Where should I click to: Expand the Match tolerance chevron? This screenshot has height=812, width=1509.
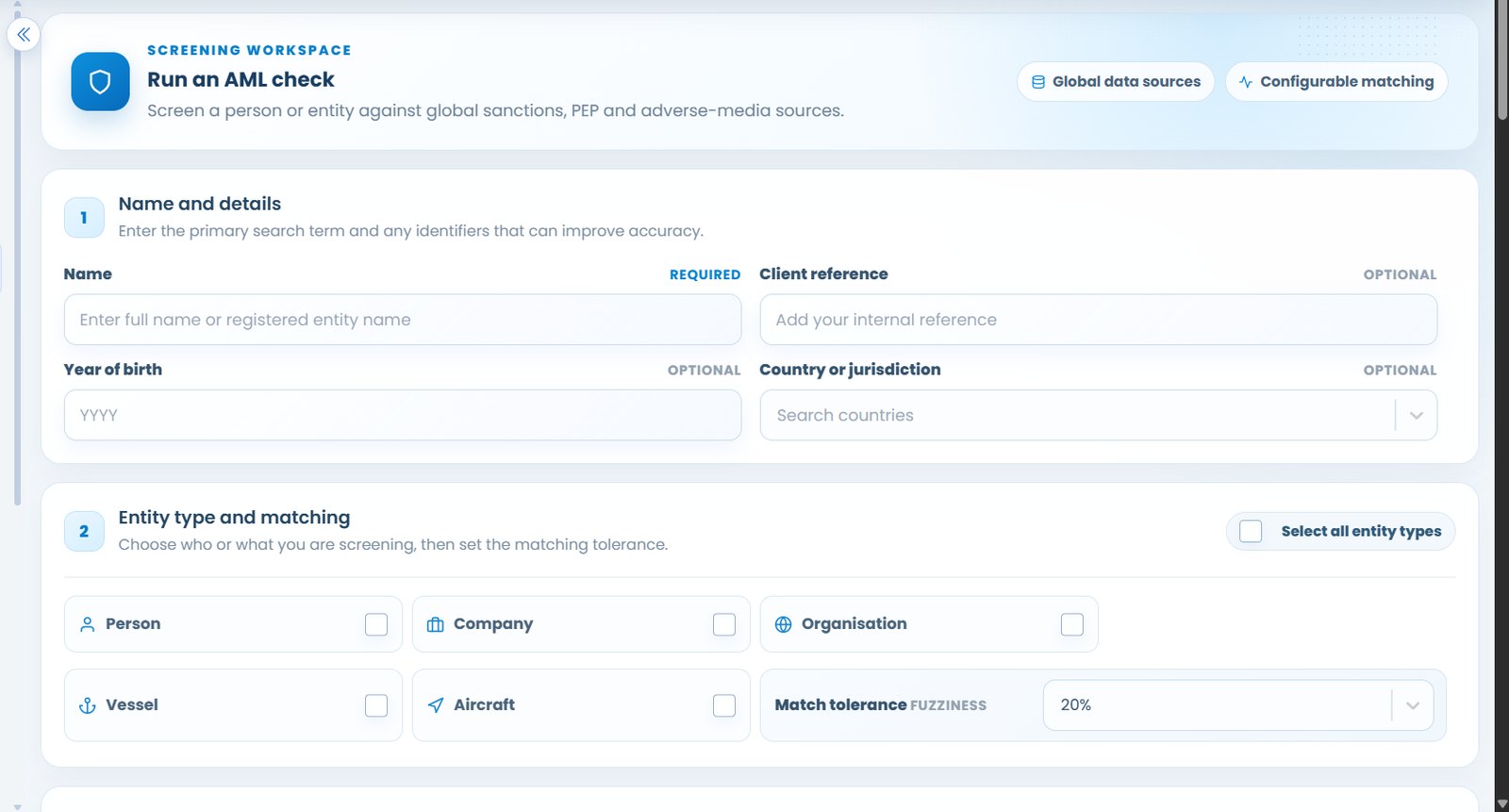tap(1413, 705)
